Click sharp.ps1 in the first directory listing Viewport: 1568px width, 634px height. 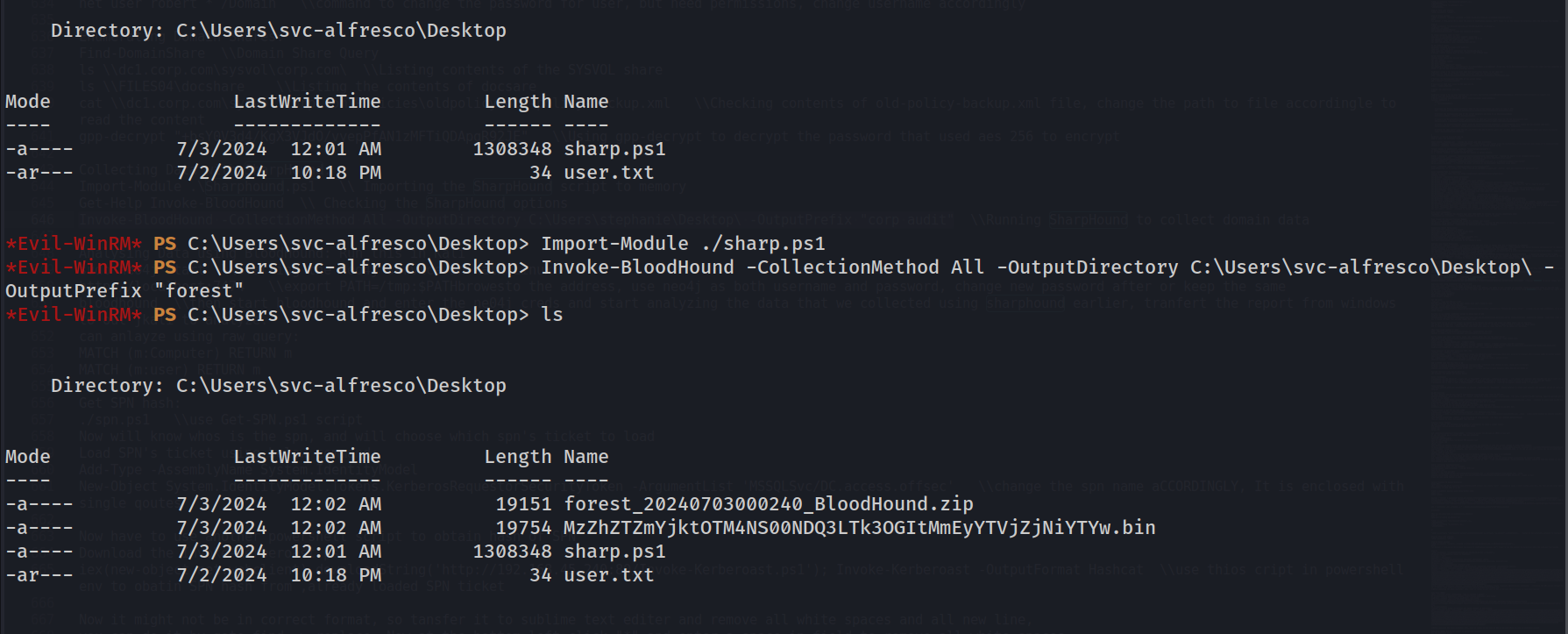coord(614,149)
